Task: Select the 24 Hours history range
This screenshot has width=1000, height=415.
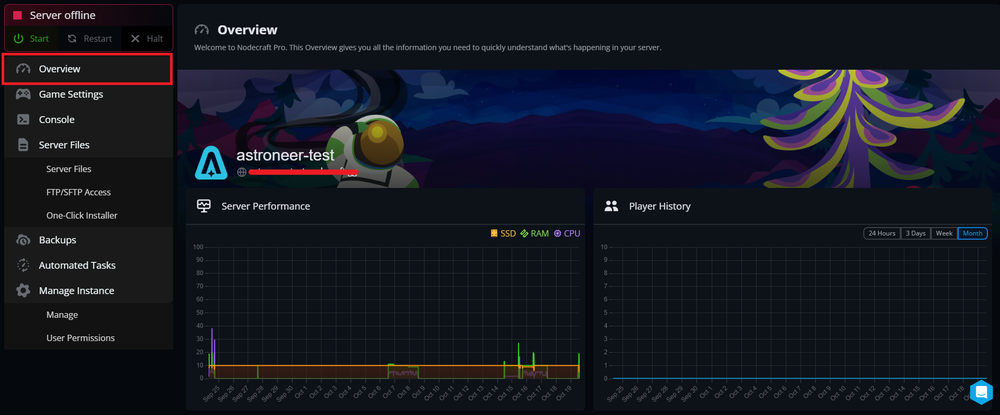Action: pos(881,233)
